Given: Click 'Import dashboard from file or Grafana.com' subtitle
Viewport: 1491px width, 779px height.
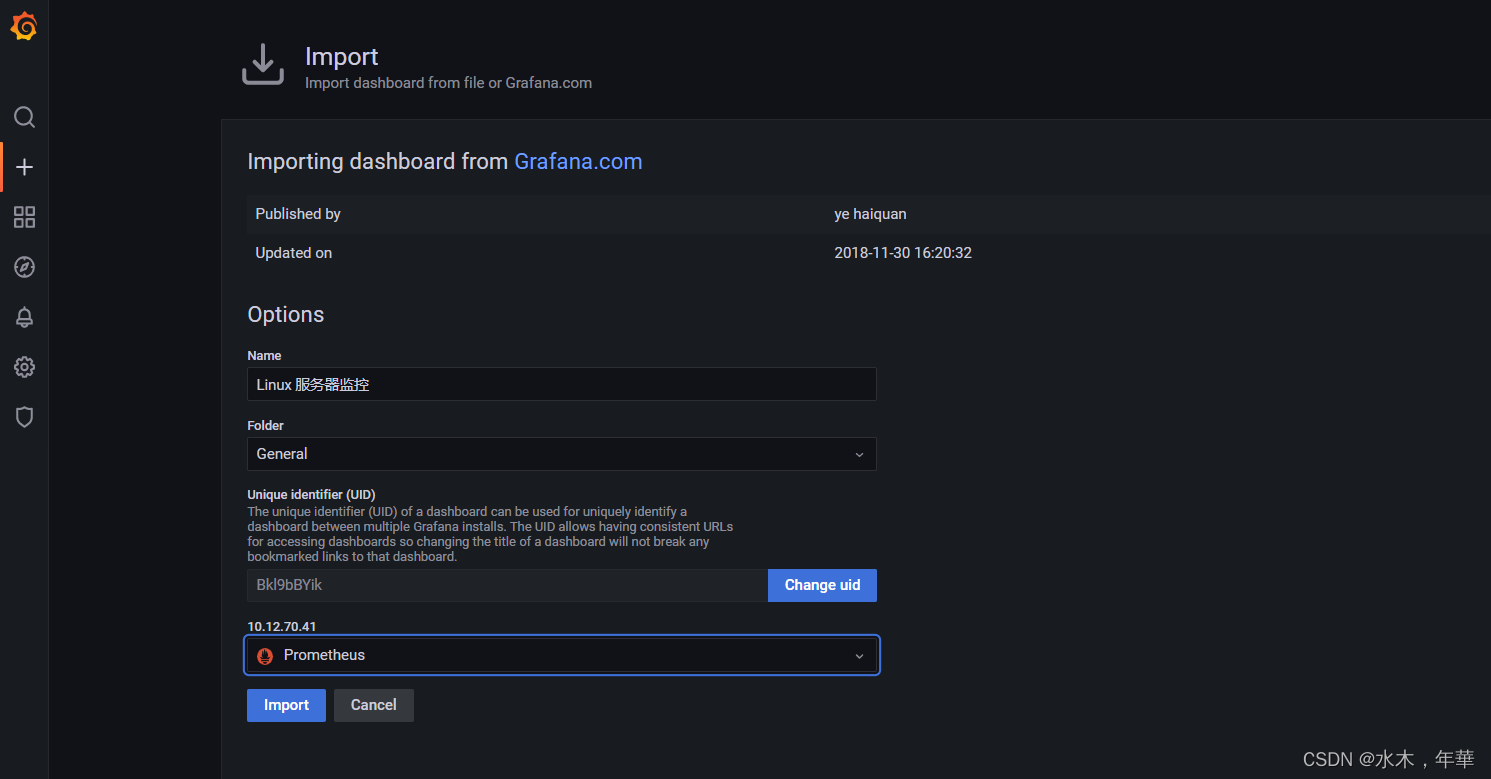Looking at the screenshot, I should (x=448, y=83).
